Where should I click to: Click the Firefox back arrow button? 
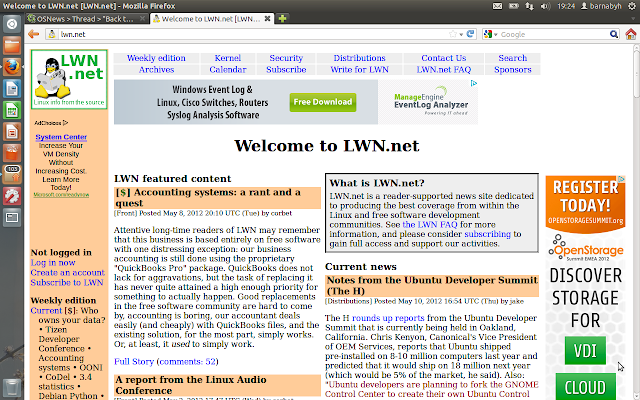point(34,34)
